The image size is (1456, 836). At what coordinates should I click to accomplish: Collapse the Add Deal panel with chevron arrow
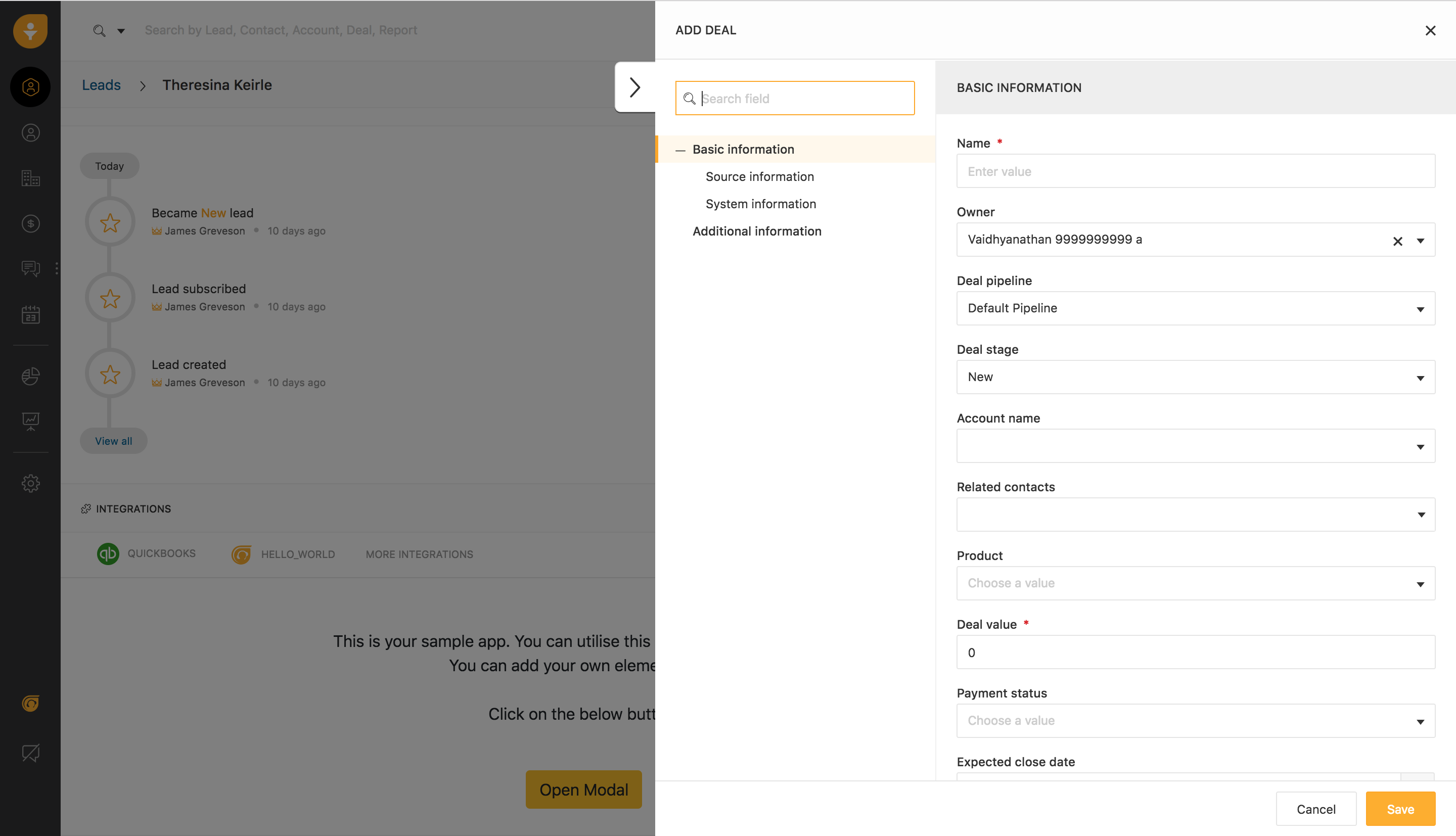click(x=635, y=87)
